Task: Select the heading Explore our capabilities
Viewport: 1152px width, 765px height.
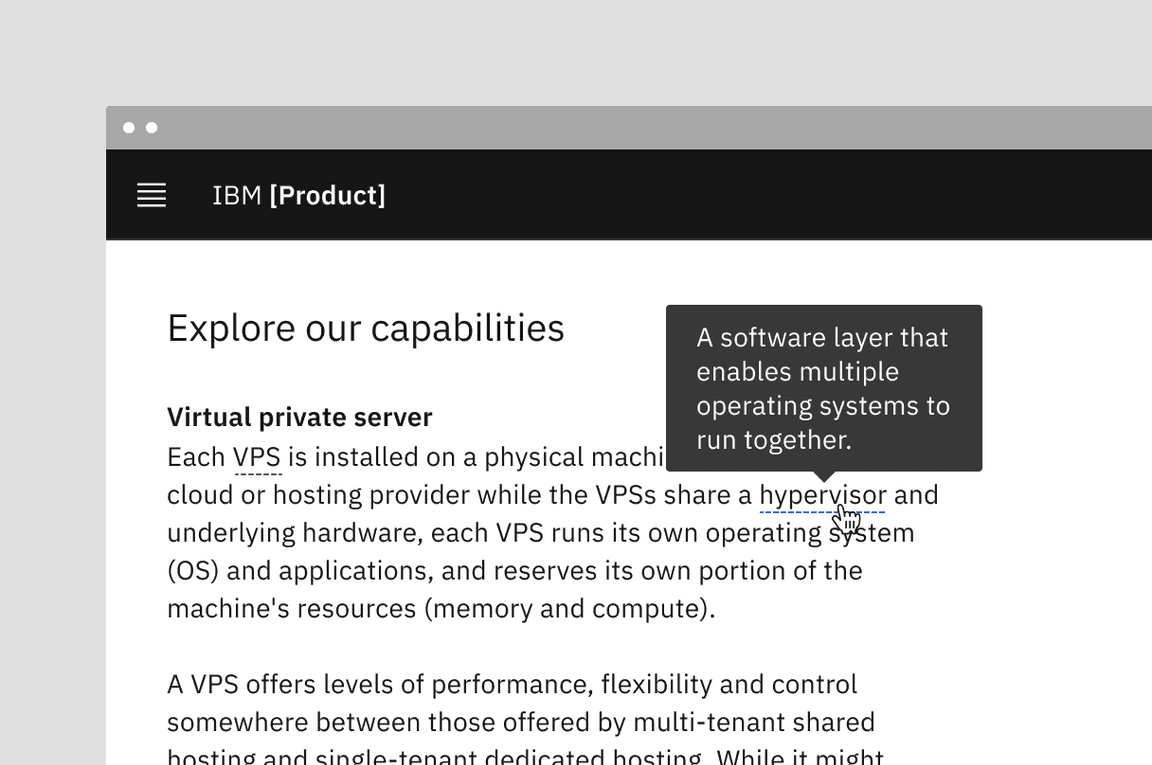Action: pyautogui.click(x=366, y=327)
